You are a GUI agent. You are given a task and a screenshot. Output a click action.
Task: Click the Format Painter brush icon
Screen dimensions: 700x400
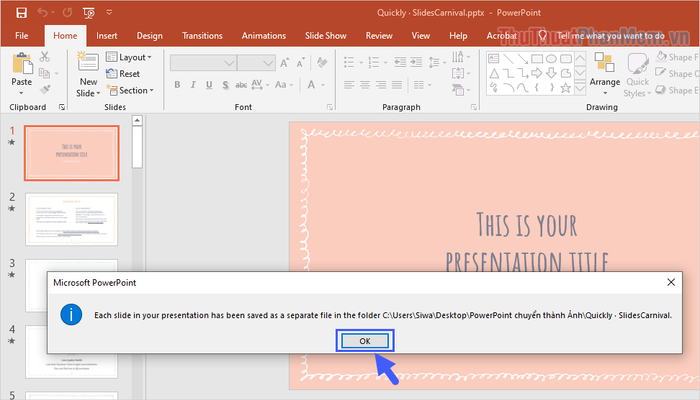pos(45,90)
